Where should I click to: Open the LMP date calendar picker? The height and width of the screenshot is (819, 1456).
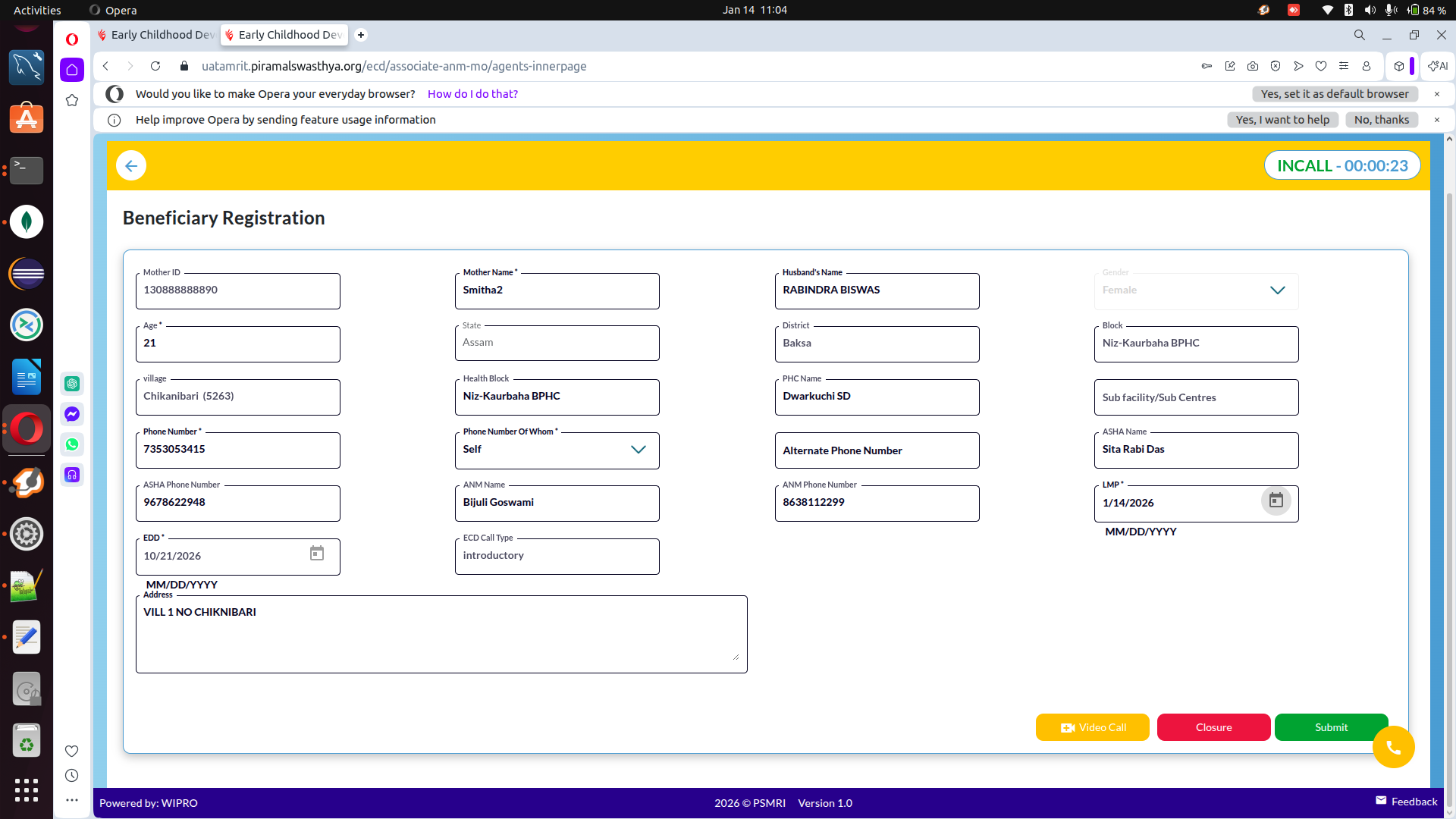coord(1276,500)
